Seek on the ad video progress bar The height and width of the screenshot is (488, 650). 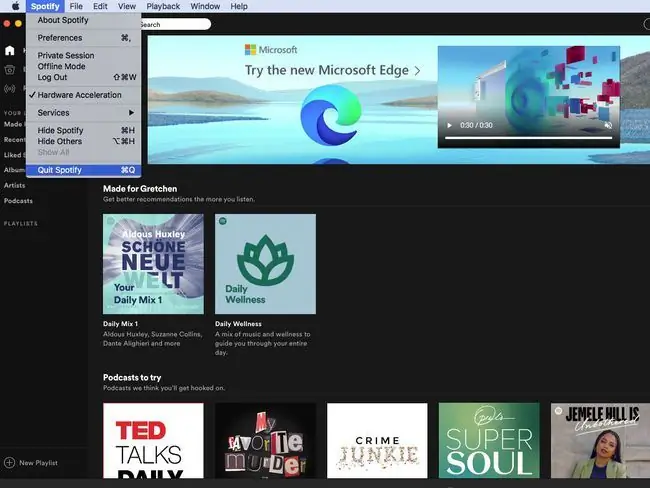529,138
